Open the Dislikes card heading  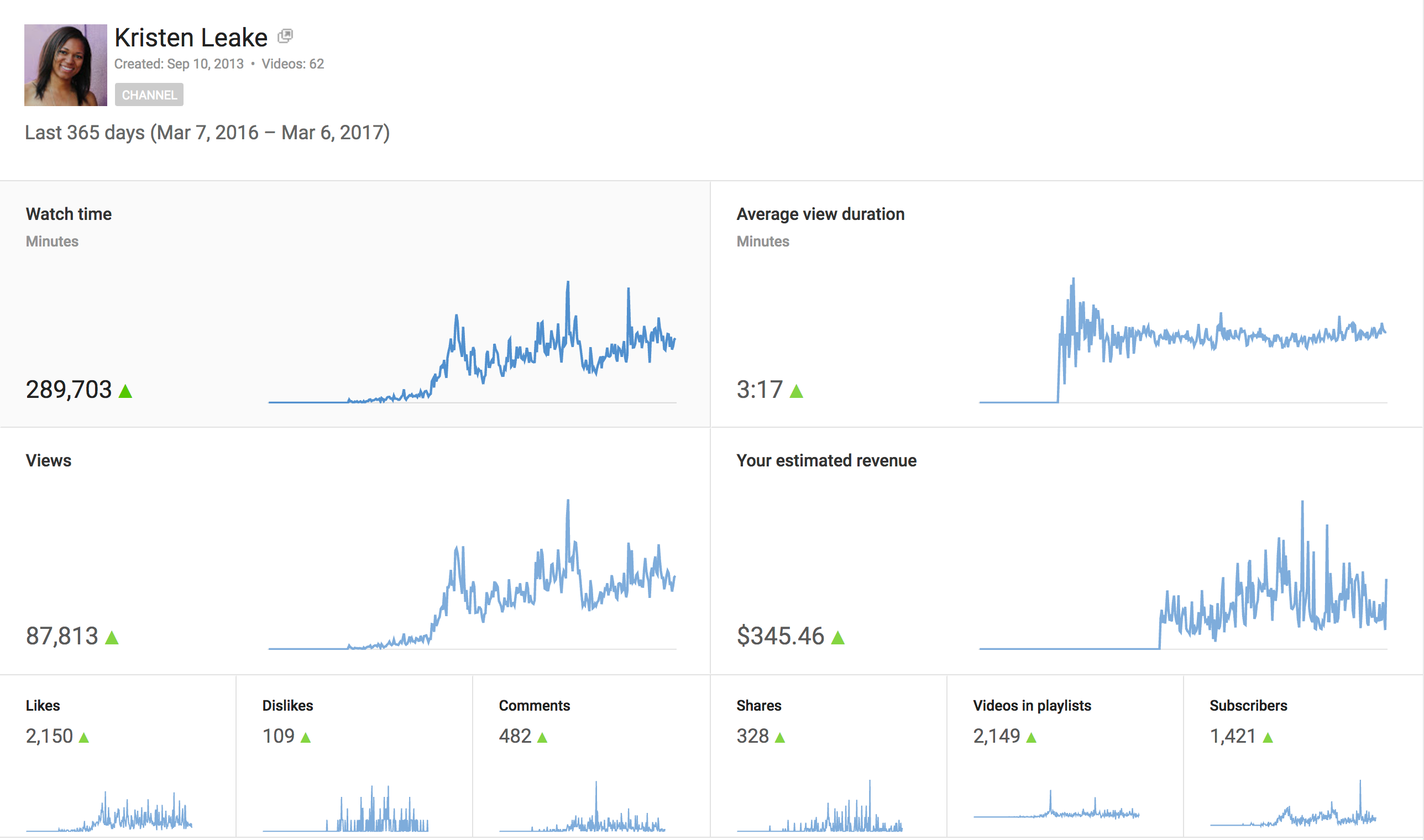(287, 706)
